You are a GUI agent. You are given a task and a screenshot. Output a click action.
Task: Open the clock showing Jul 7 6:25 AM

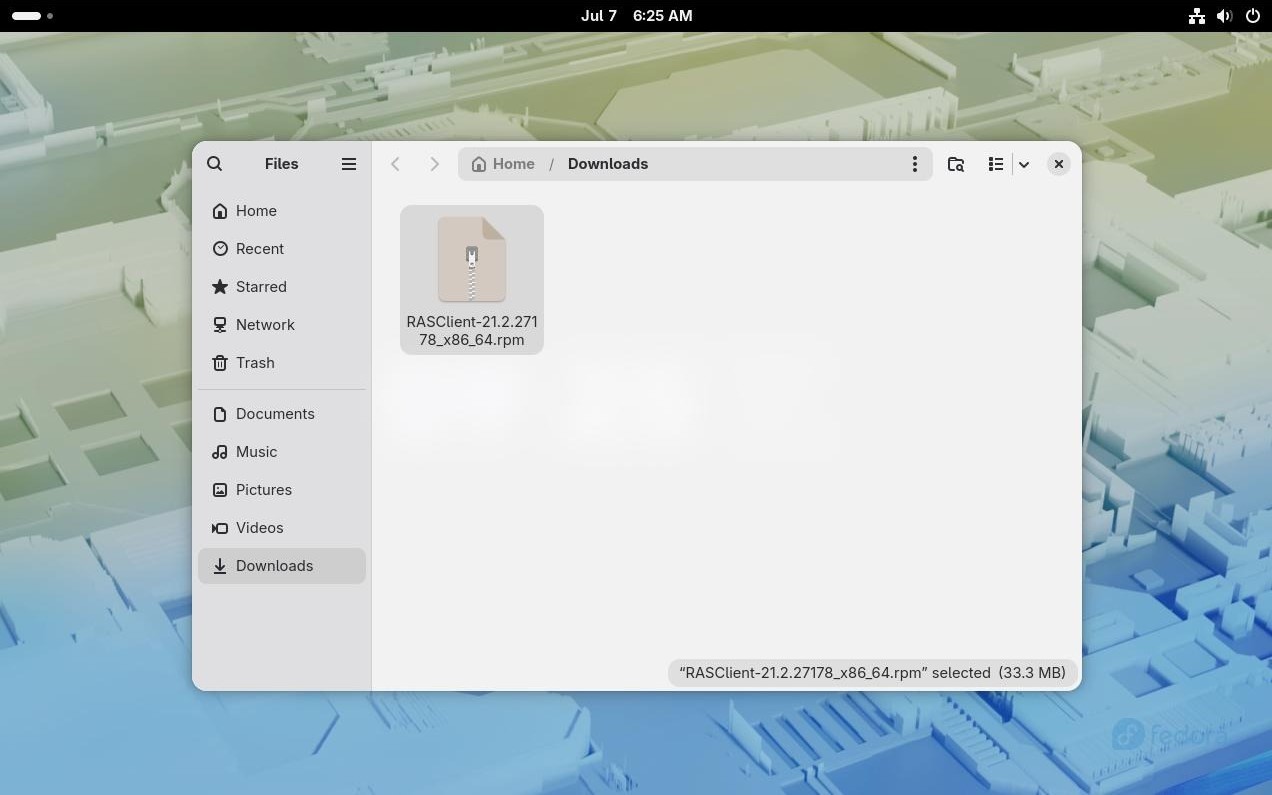tap(636, 16)
